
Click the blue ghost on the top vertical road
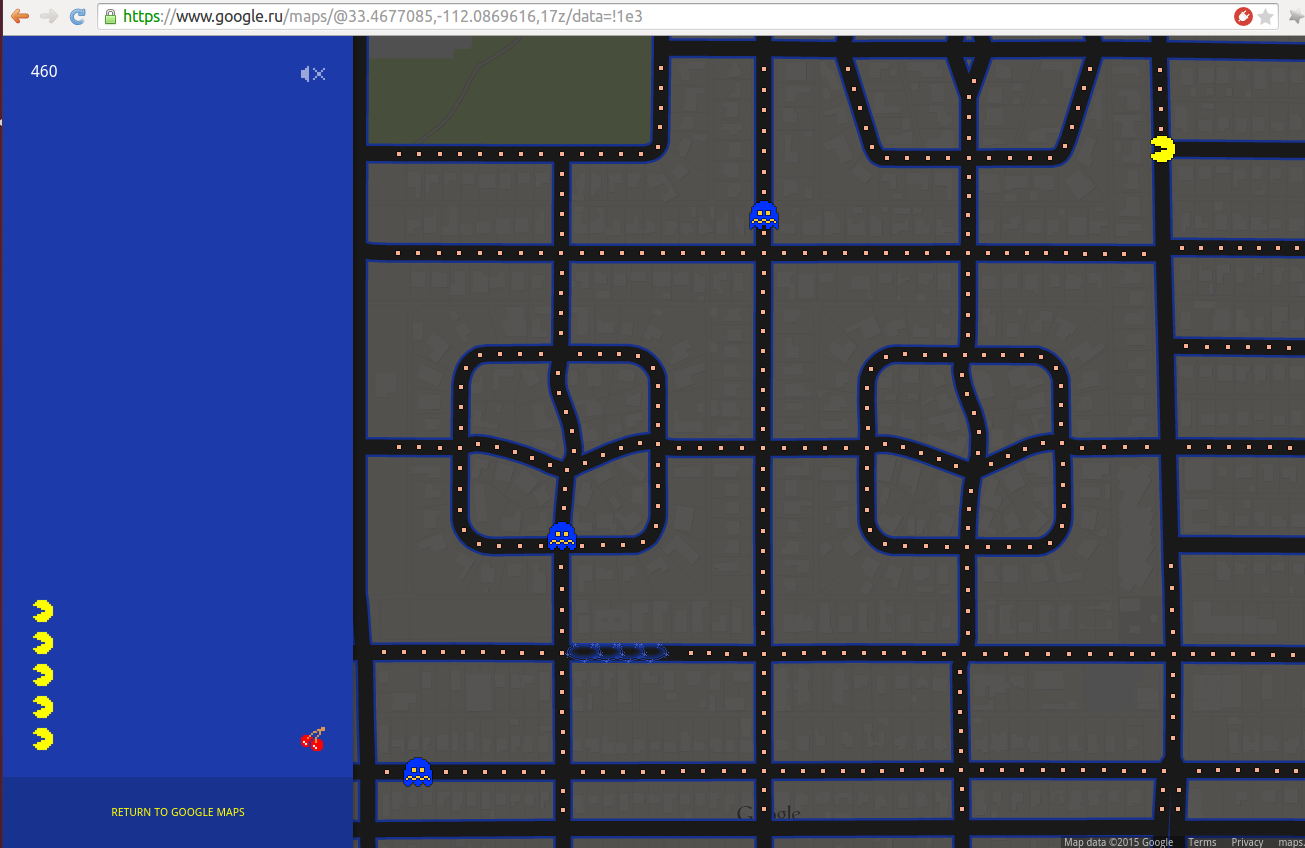tap(763, 215)
